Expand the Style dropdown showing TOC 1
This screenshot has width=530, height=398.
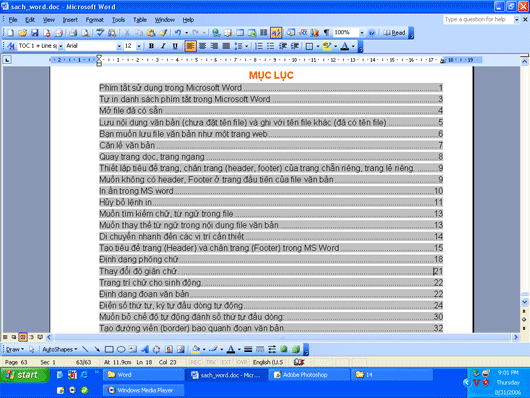click(x=61, y=46)
